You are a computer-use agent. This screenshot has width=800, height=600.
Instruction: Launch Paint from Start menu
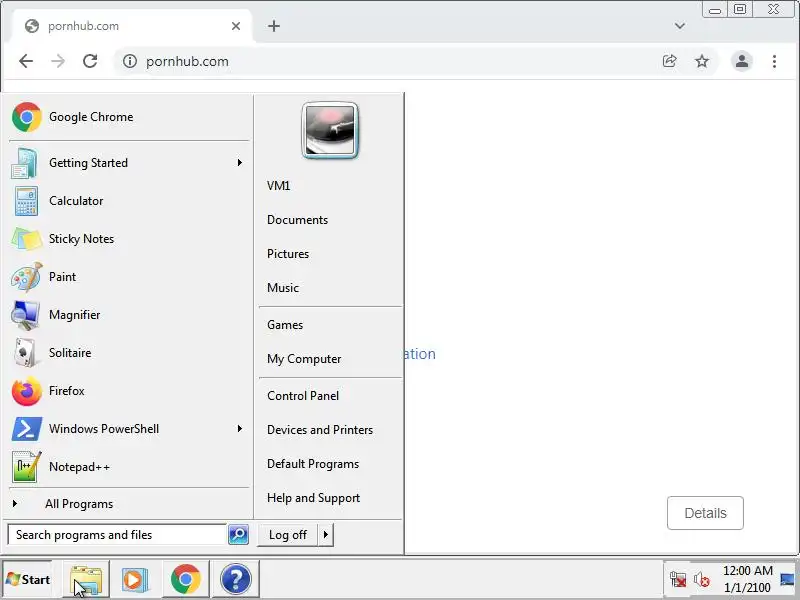pyautogui.click(x=129, y=277)
